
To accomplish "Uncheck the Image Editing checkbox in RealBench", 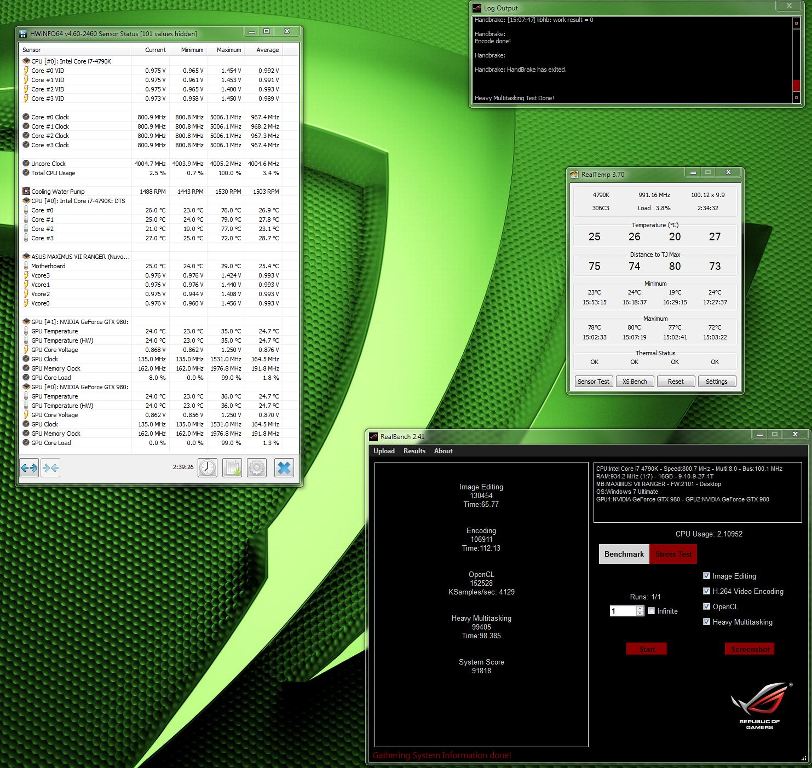I will coord(706,576).
